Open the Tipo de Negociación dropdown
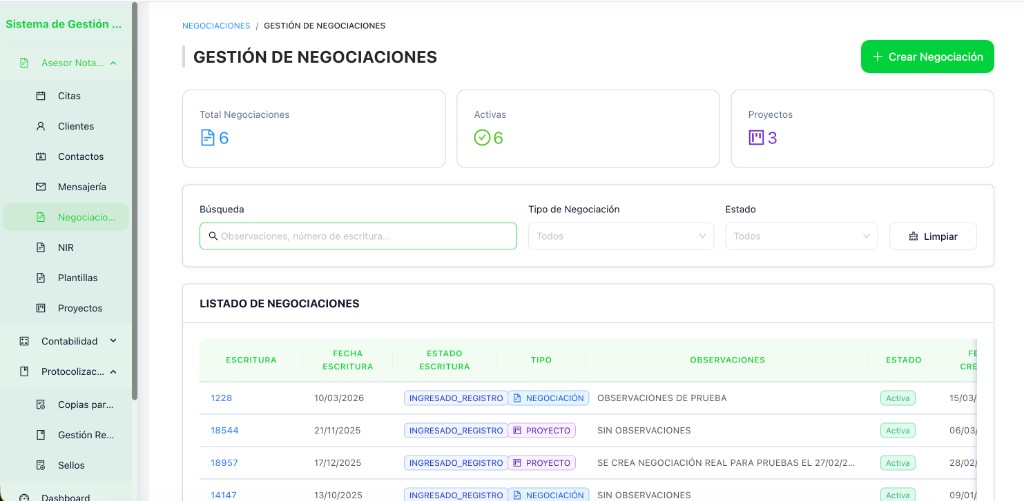Screen dimensions: 1024x501 pos(621,236)
